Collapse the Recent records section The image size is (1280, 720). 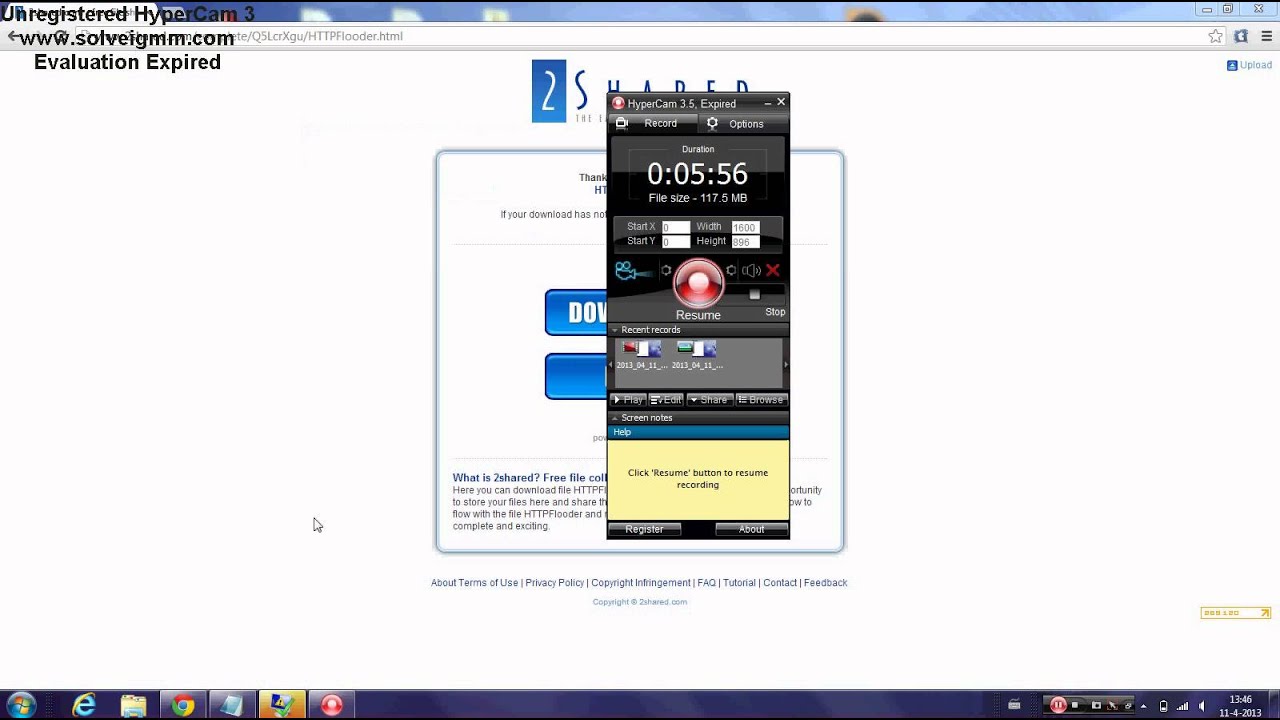(615, 330)
